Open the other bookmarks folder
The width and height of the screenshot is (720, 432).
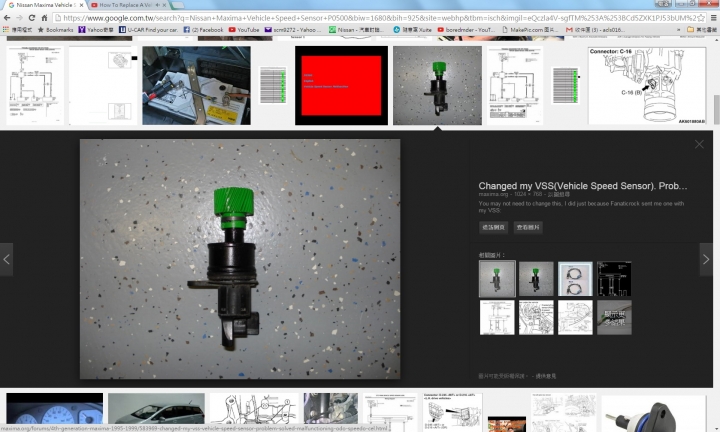tap(702, 30)
